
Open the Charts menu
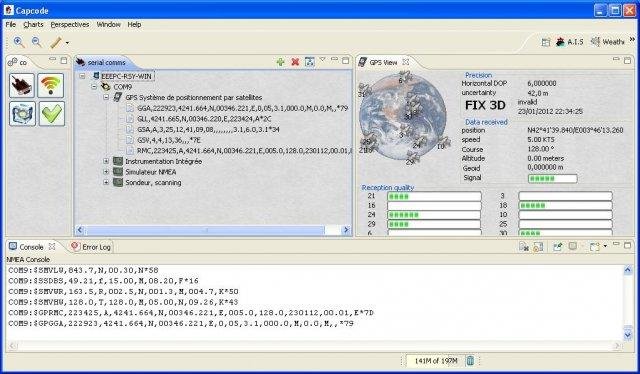[33, 24]
